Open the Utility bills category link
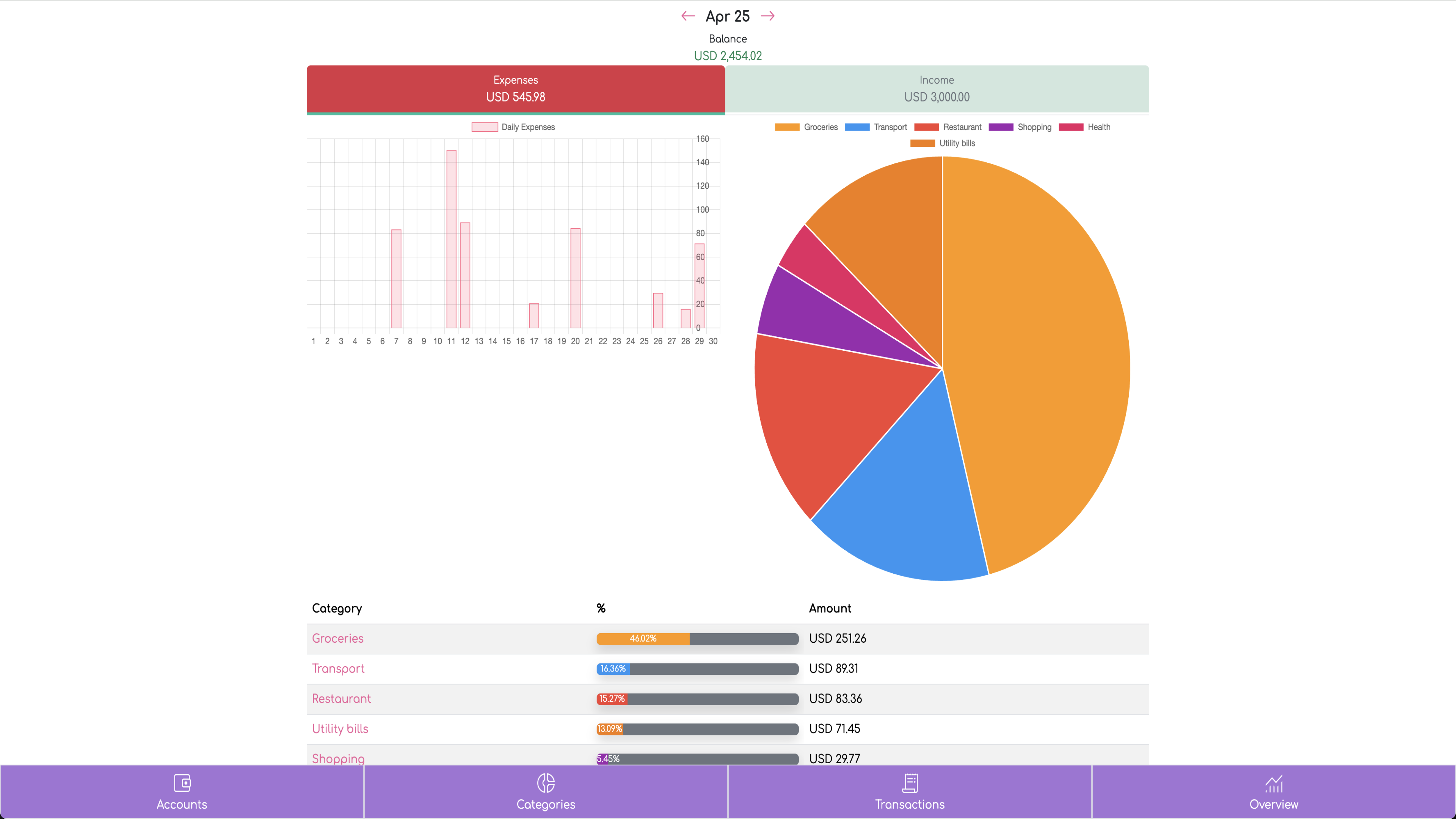 [x=340, y=728]
